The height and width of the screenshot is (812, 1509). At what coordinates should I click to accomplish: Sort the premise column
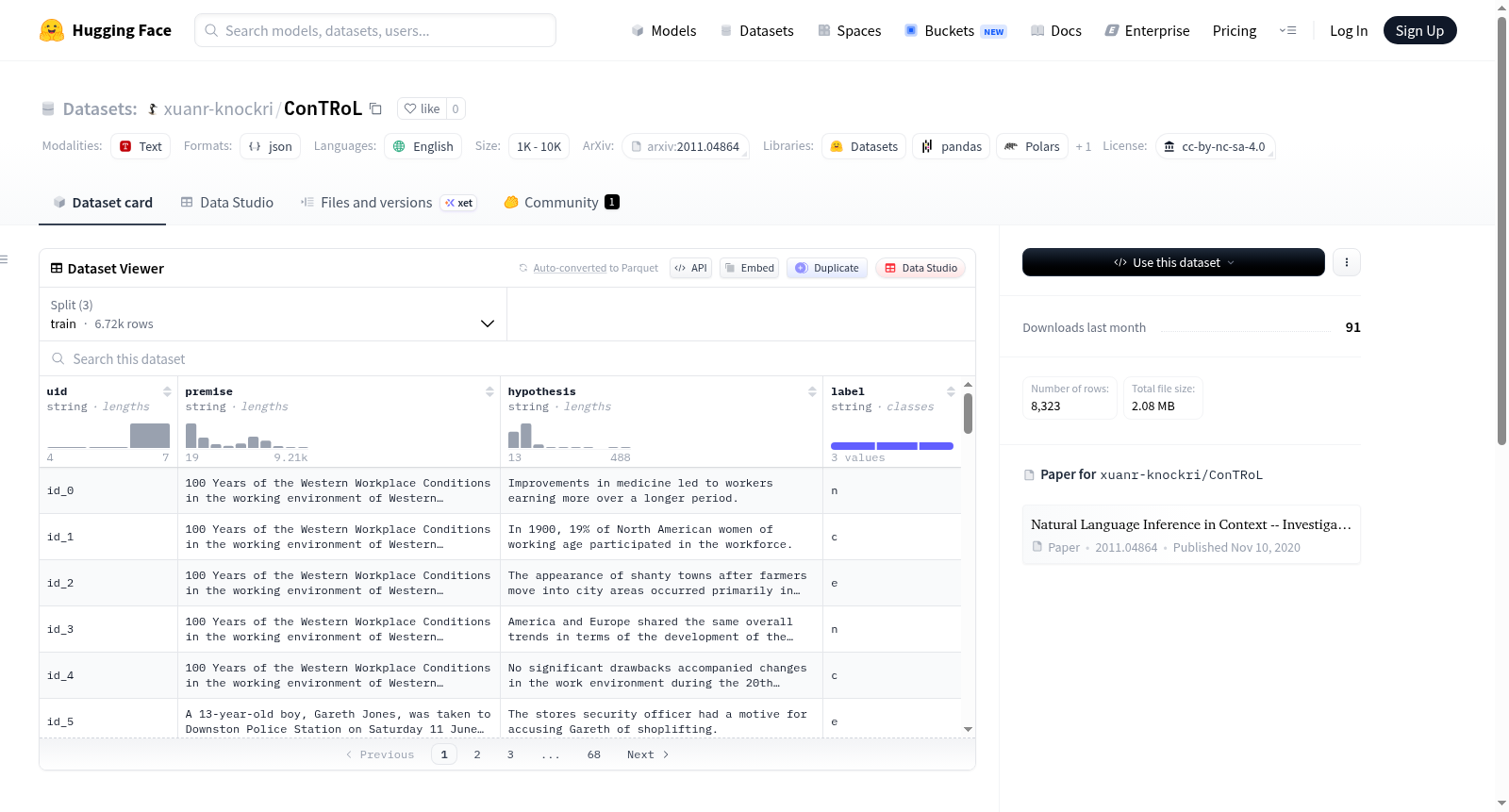click(489, 391)
